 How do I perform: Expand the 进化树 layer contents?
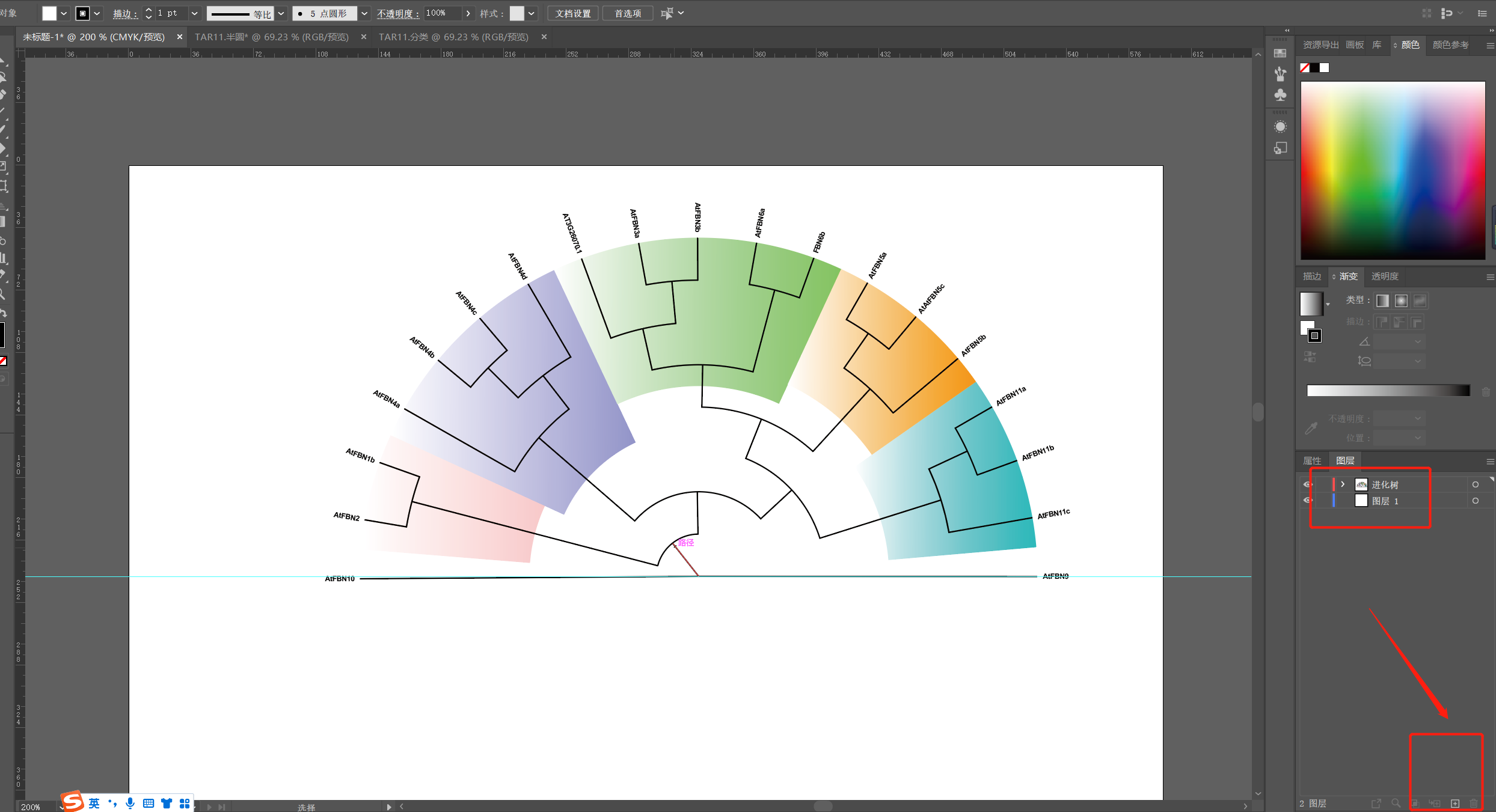[x=1343, y=484]
